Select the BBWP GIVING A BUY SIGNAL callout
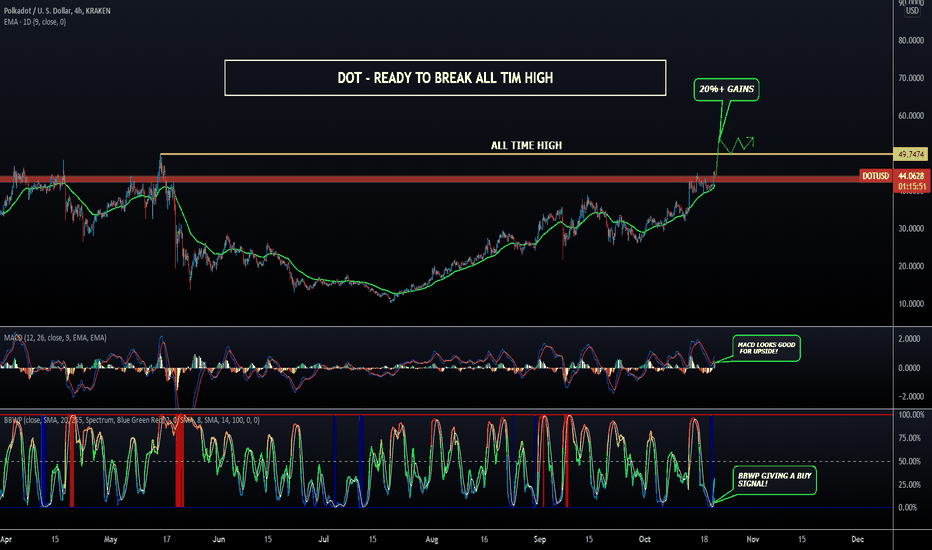 pyautogui.click(x=774, y=480)
